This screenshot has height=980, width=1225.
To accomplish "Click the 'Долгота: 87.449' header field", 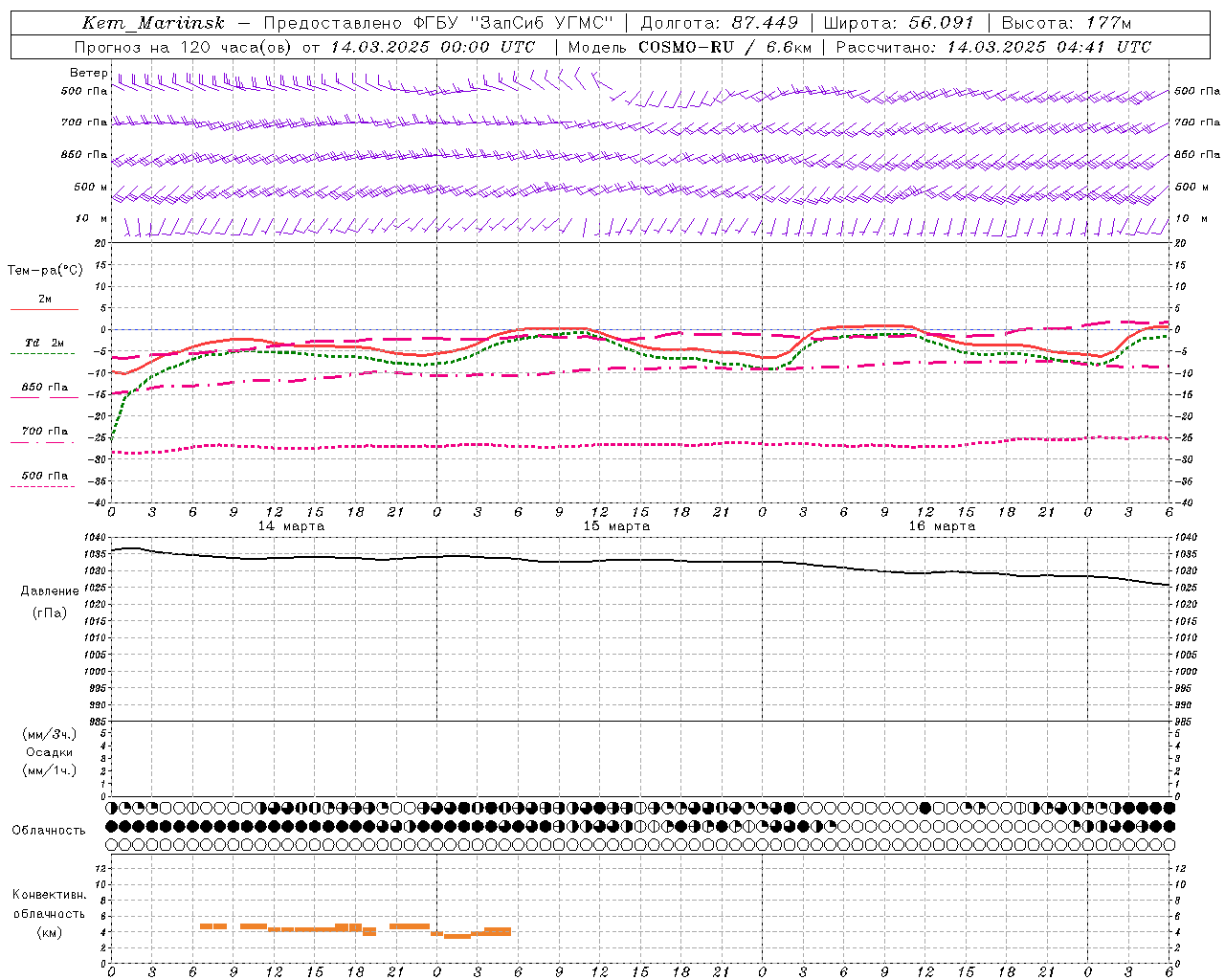I will 719,23.
